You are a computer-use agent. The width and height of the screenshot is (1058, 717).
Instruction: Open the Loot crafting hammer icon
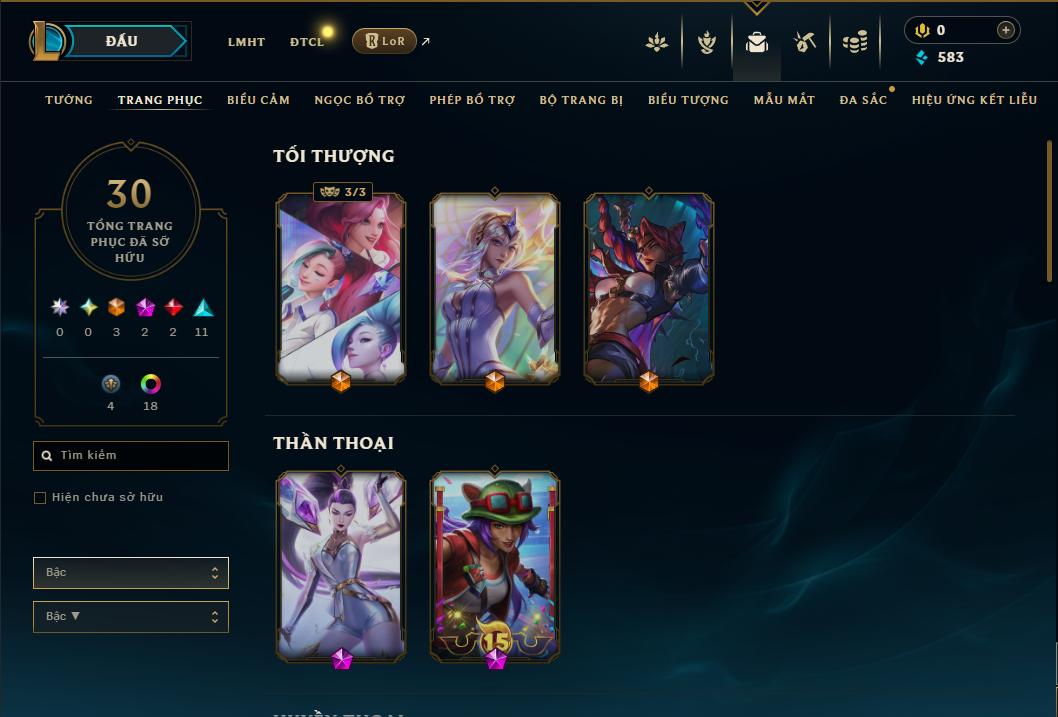pyautogui.click(x=805, y=42)
